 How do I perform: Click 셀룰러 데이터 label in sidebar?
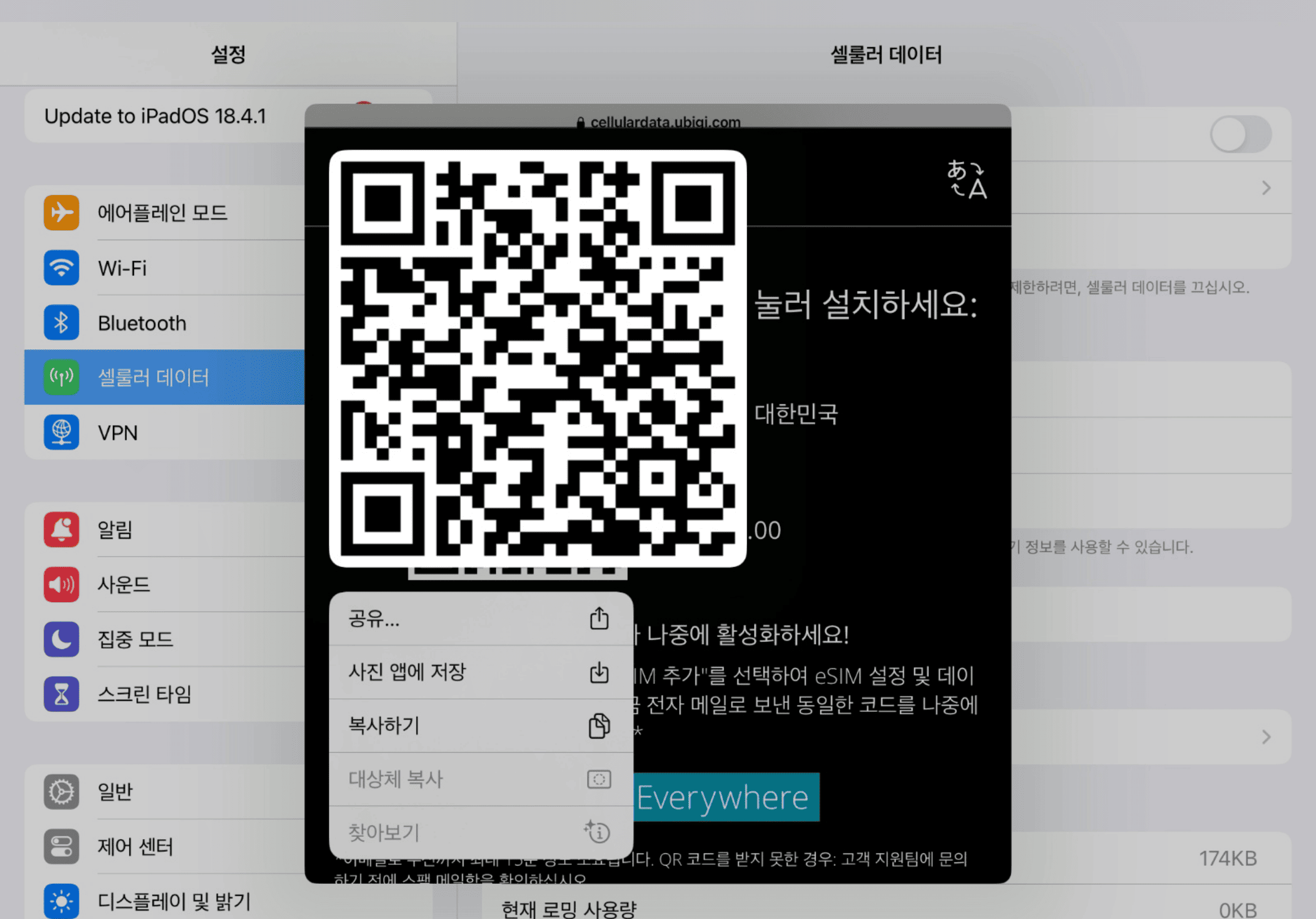[154, 377]
